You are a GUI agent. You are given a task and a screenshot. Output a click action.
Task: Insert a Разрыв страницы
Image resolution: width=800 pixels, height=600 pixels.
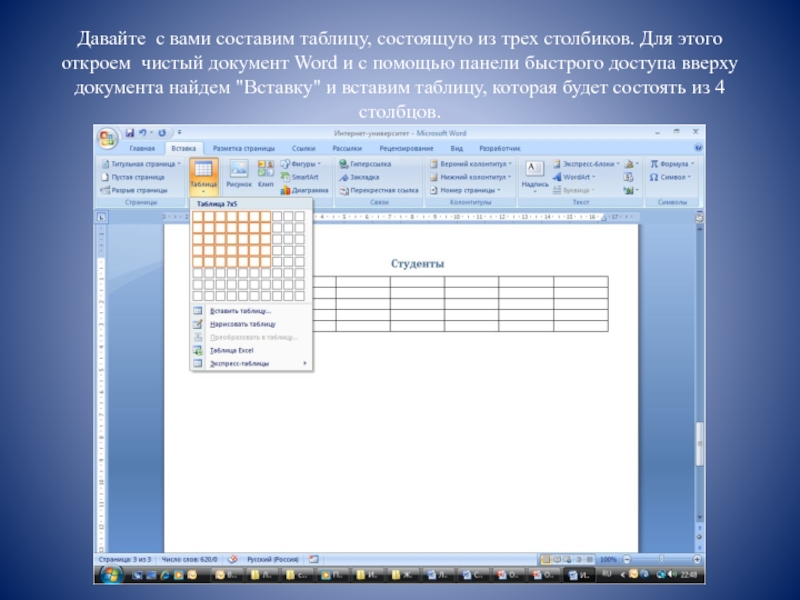134,190
